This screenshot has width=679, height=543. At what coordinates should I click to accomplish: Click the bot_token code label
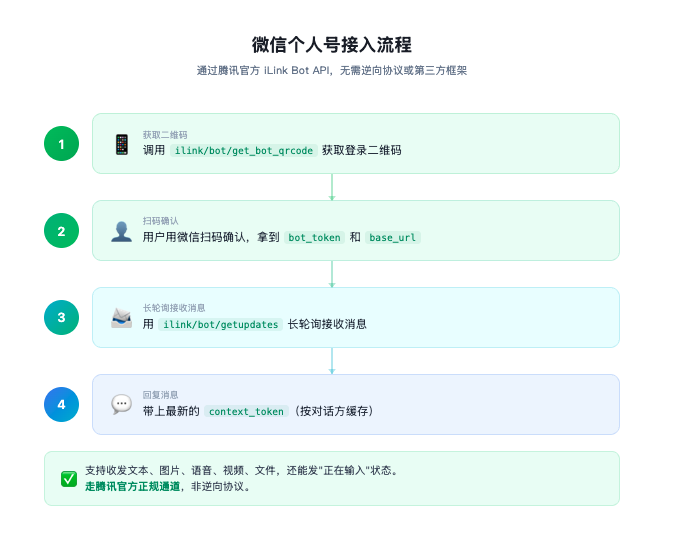tap(313, 237)
